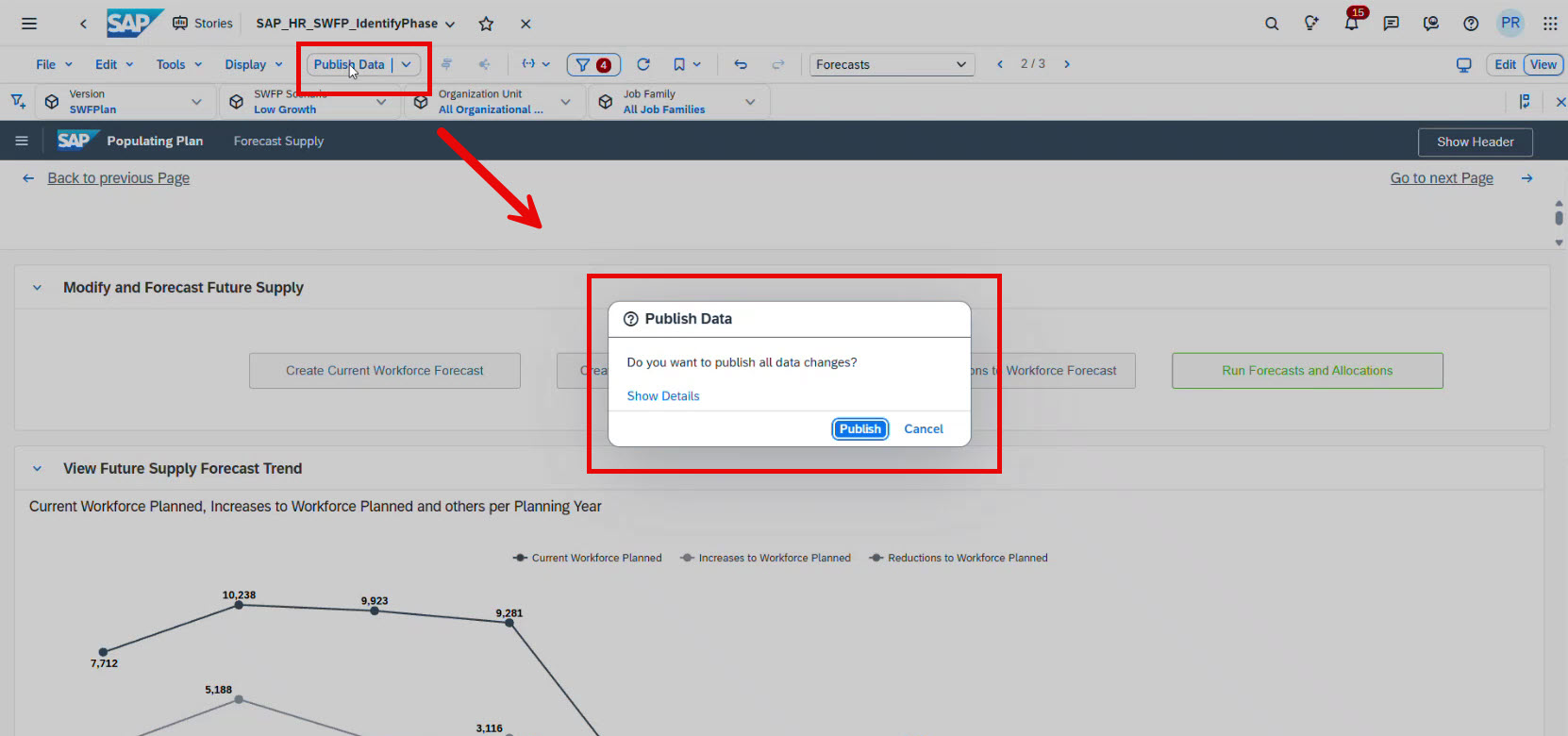Click the refresh icon in toolbar
This screenshot has width=1568, height=736.
click(x=643, y=64)
